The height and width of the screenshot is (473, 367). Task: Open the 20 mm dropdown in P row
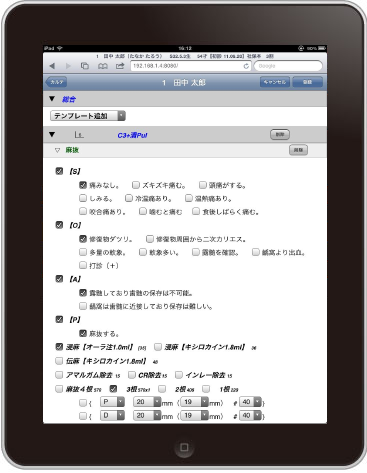(x=147, y=402)
